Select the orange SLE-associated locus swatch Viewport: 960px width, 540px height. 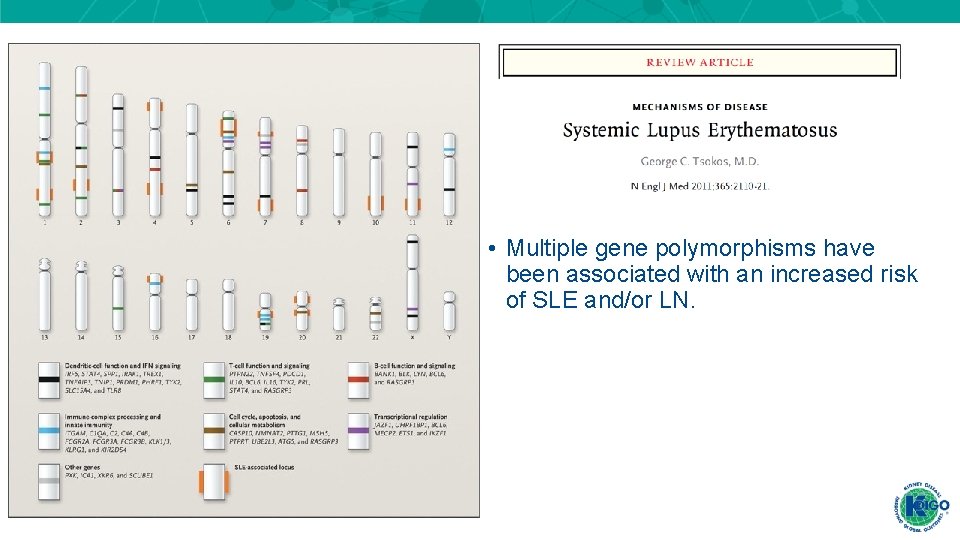point(214,482)
